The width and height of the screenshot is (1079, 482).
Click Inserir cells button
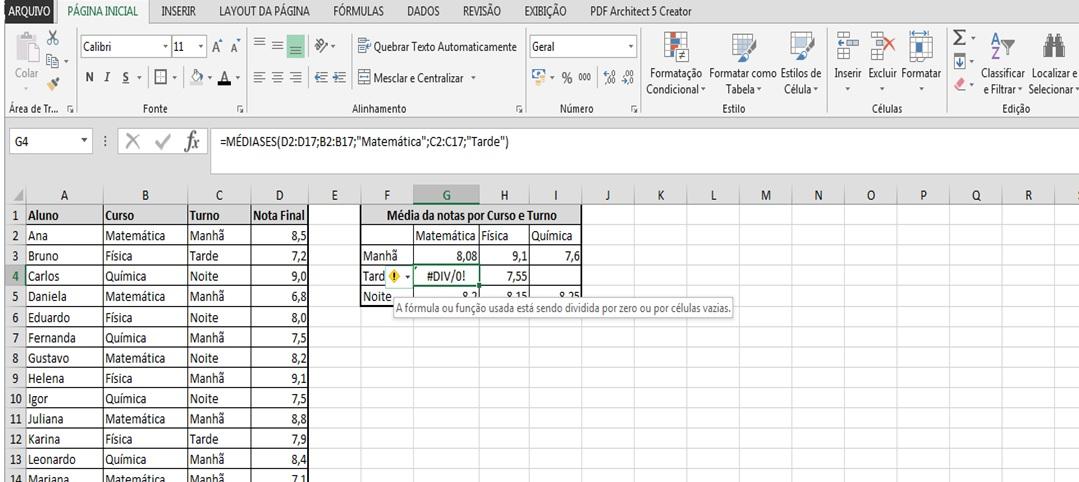[x=848, y=63]
